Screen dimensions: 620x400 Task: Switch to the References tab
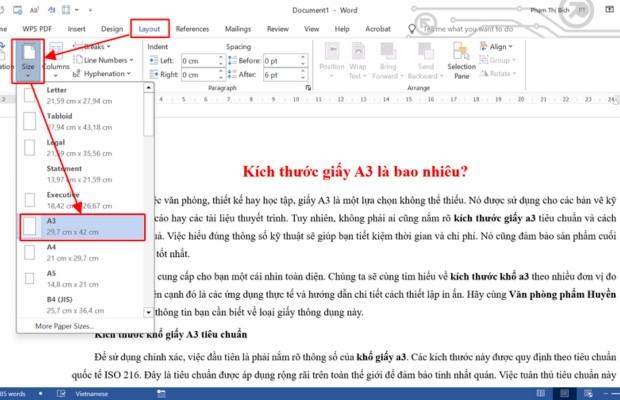[192, 29]
